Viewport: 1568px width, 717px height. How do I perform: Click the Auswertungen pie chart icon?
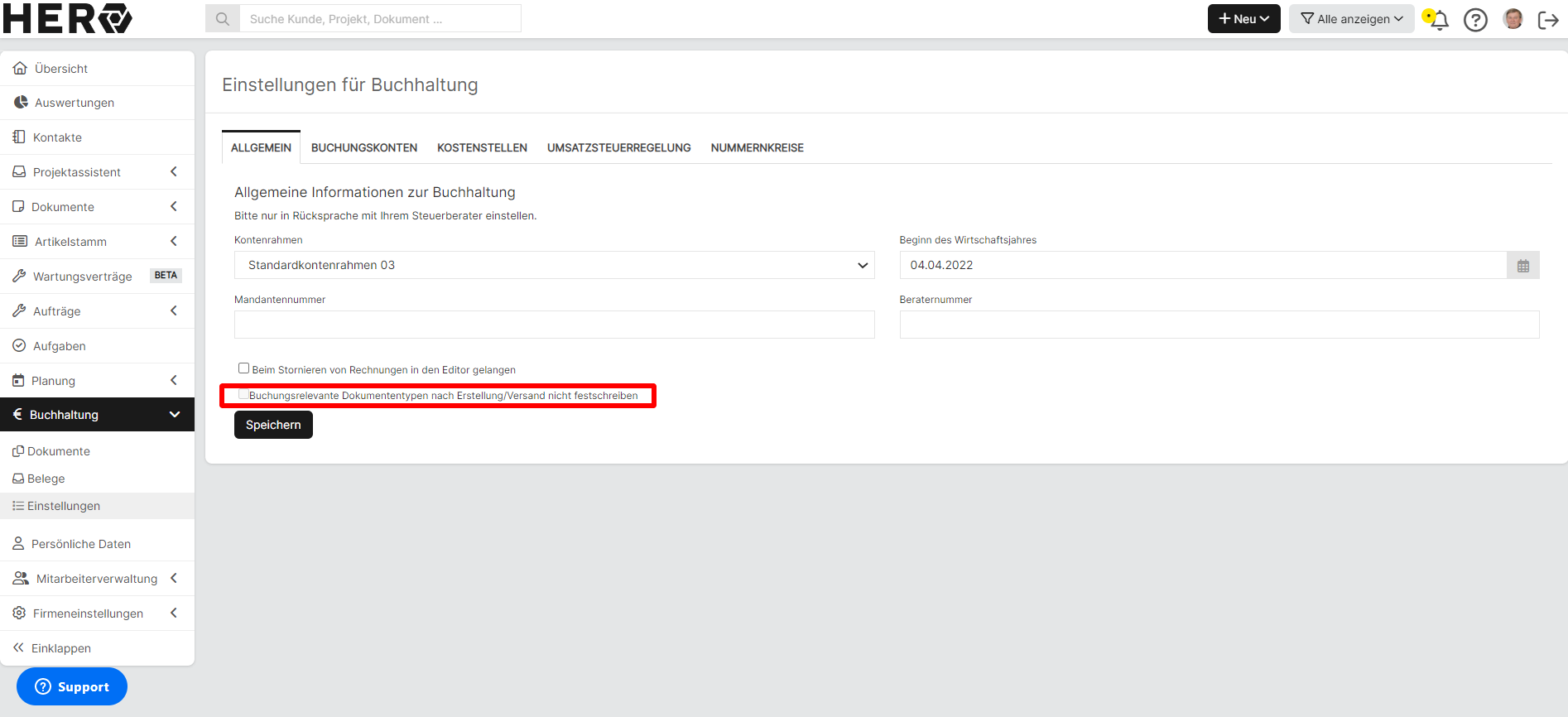click(21, 102)
